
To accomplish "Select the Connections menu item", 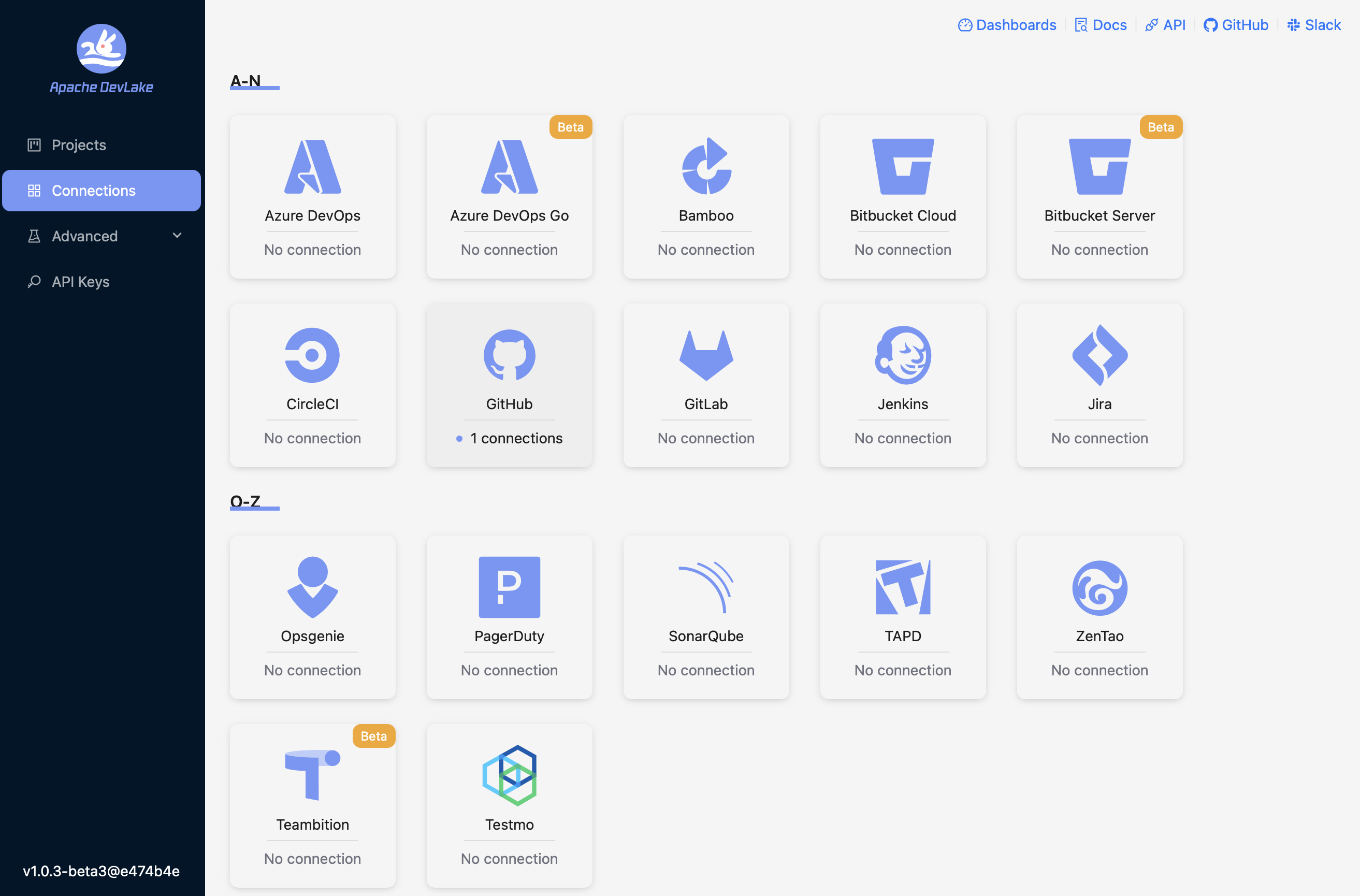I will coord(102,190).
